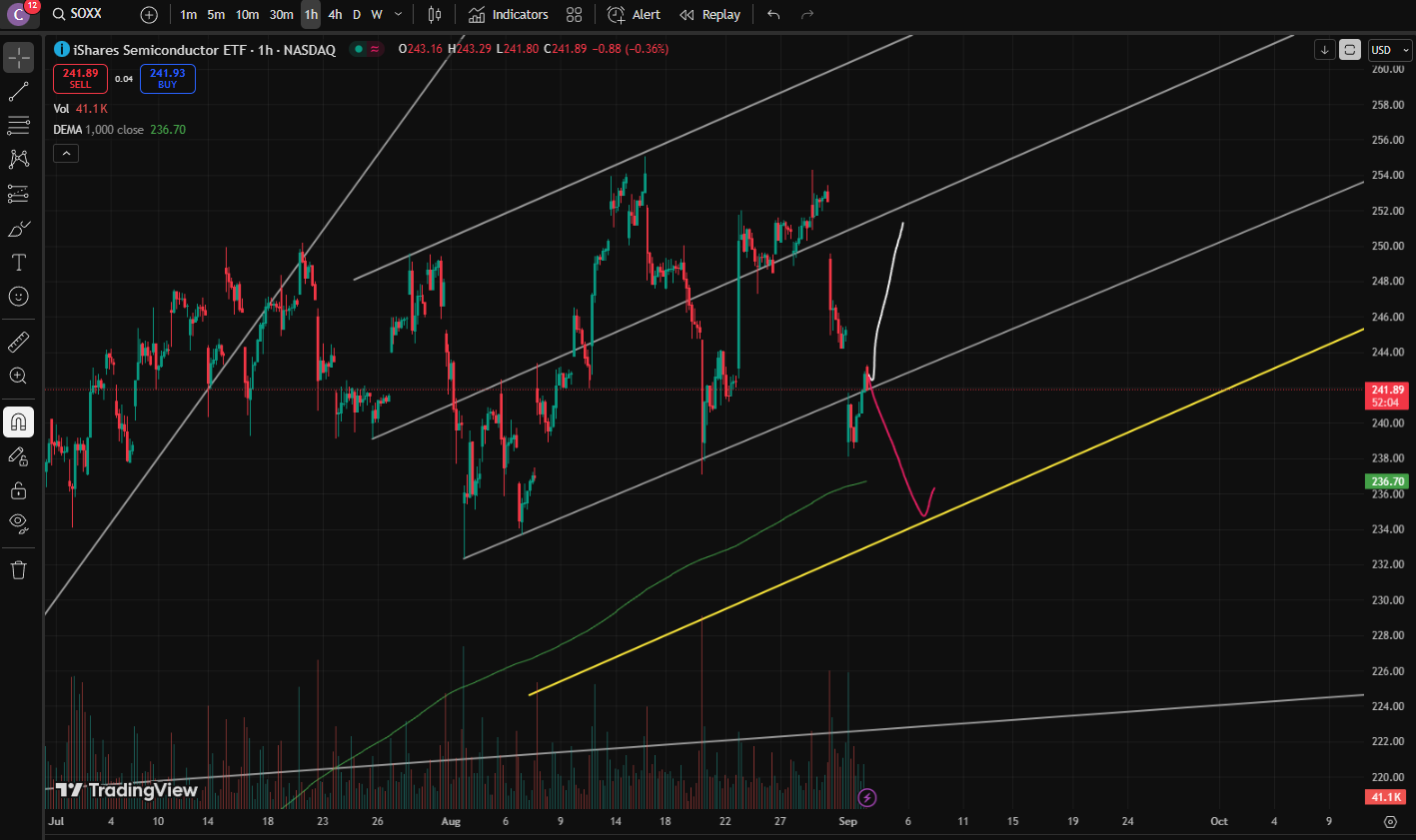Select the Vol 41.1K indicator label

(80, 109)
